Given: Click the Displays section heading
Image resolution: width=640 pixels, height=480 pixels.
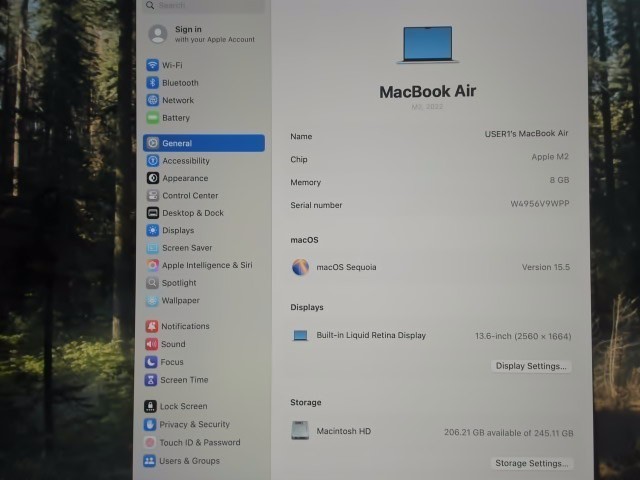Looking at the screenshot, I should point(307,307).
